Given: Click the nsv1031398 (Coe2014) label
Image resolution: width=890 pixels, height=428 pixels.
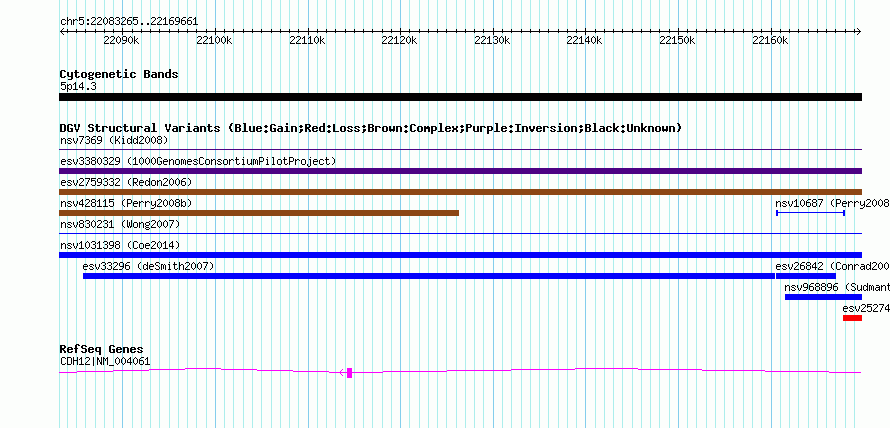Looking at the screenshot, I should [120, 245].
